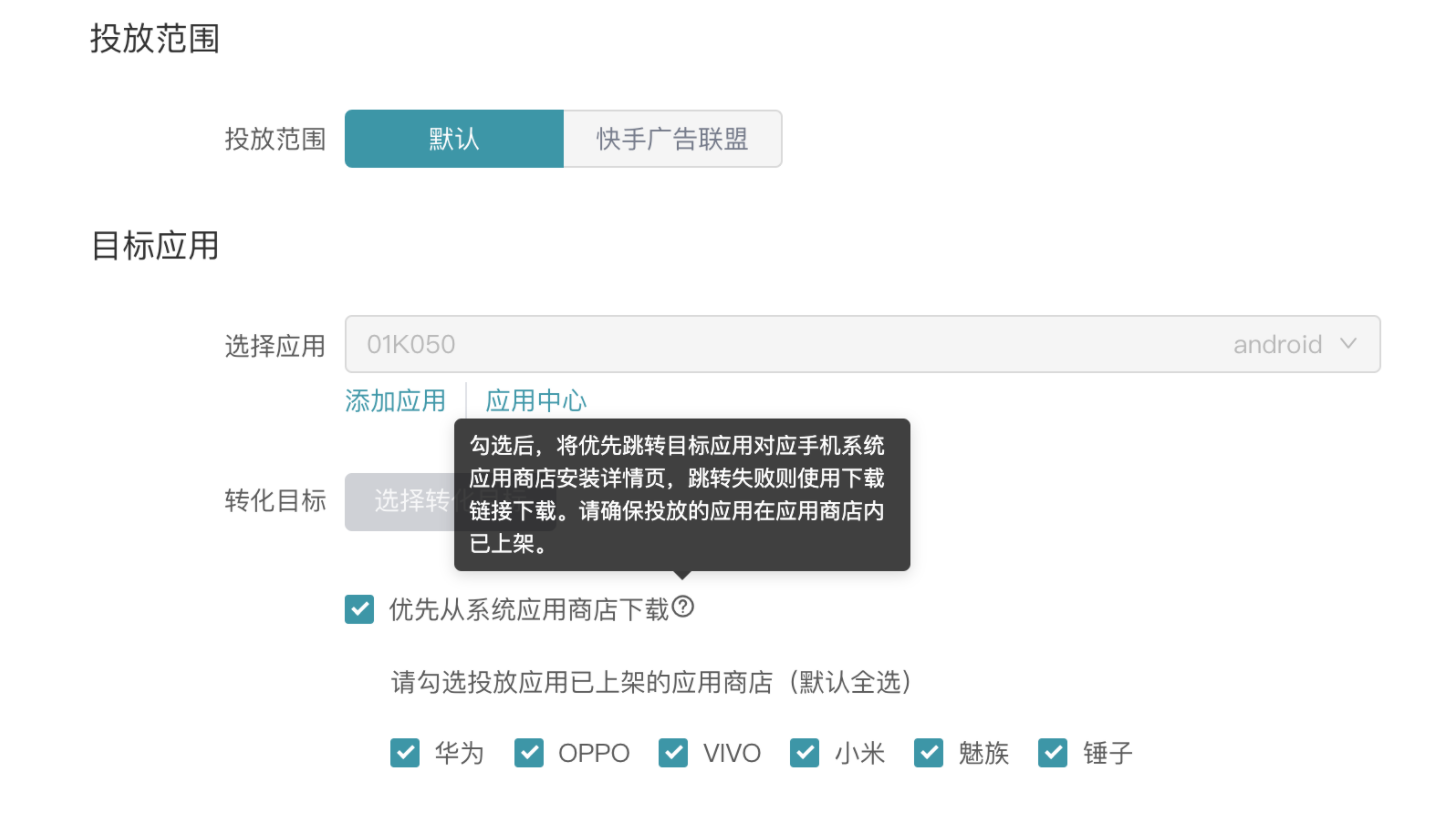Viewport: 1438px width, 818px height.
Task: Switch to the 快手广告联盟 tab
Action: (x=672, y=139)
